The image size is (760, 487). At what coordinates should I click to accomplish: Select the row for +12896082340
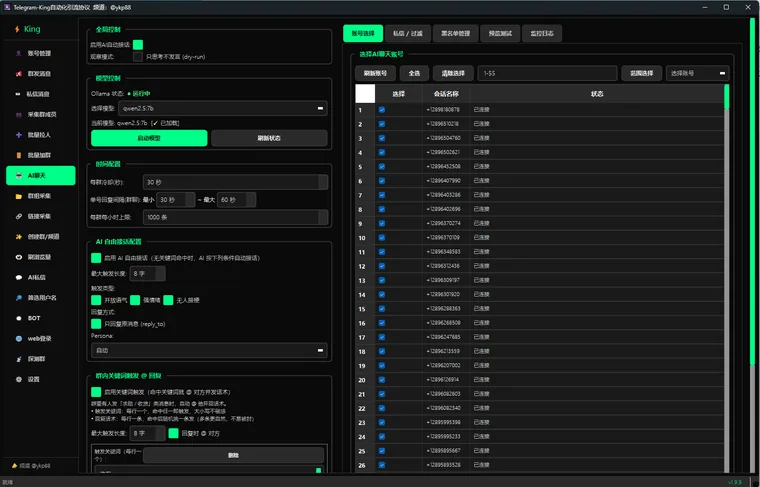point(539,408)
